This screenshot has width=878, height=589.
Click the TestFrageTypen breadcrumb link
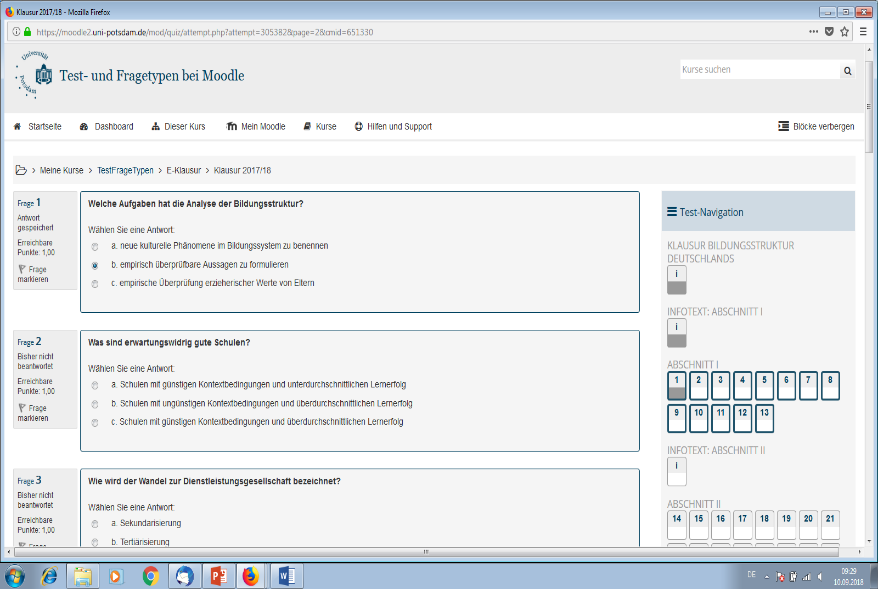pos(125,171)
